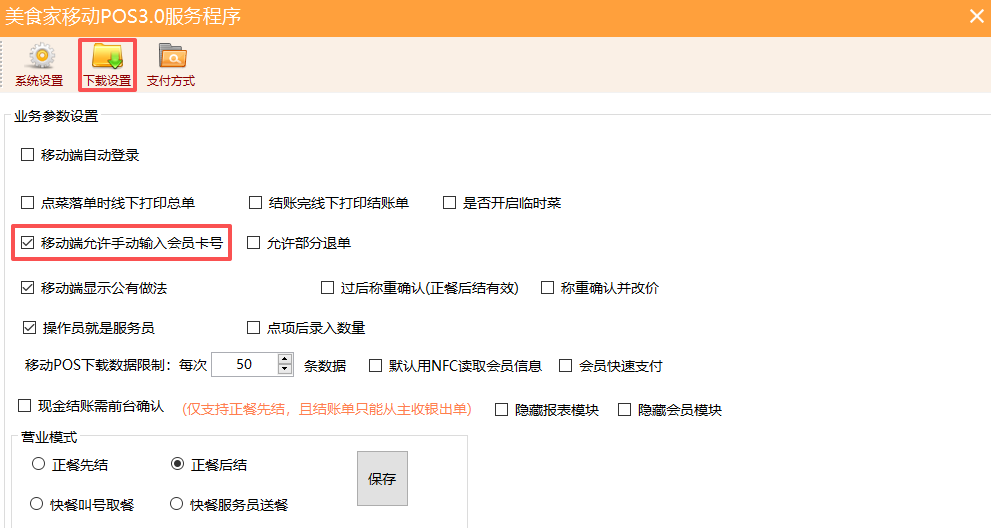Increase download limit with up arrow
The image size is (991, 528).
pyautogui.click(x=285, y=360)
